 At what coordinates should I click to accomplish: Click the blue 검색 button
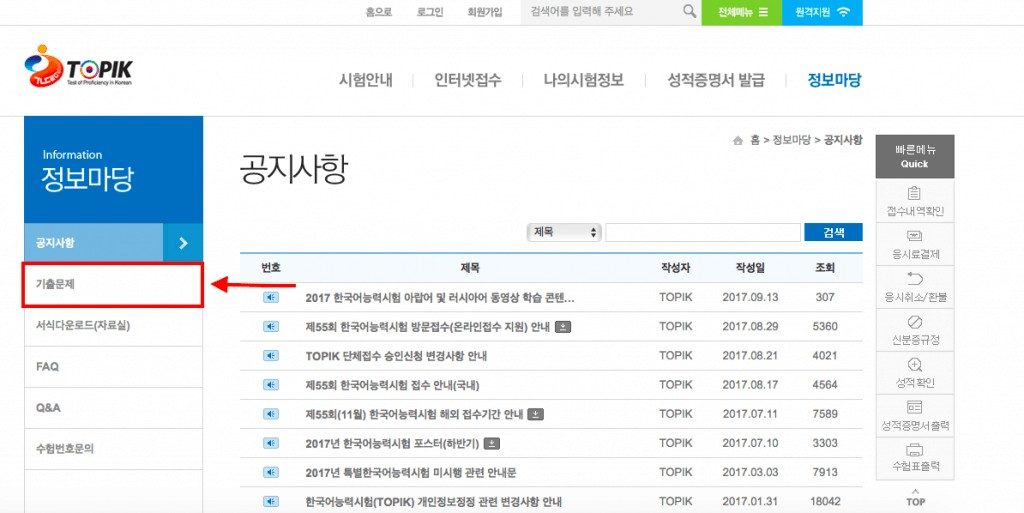[832, 232]
